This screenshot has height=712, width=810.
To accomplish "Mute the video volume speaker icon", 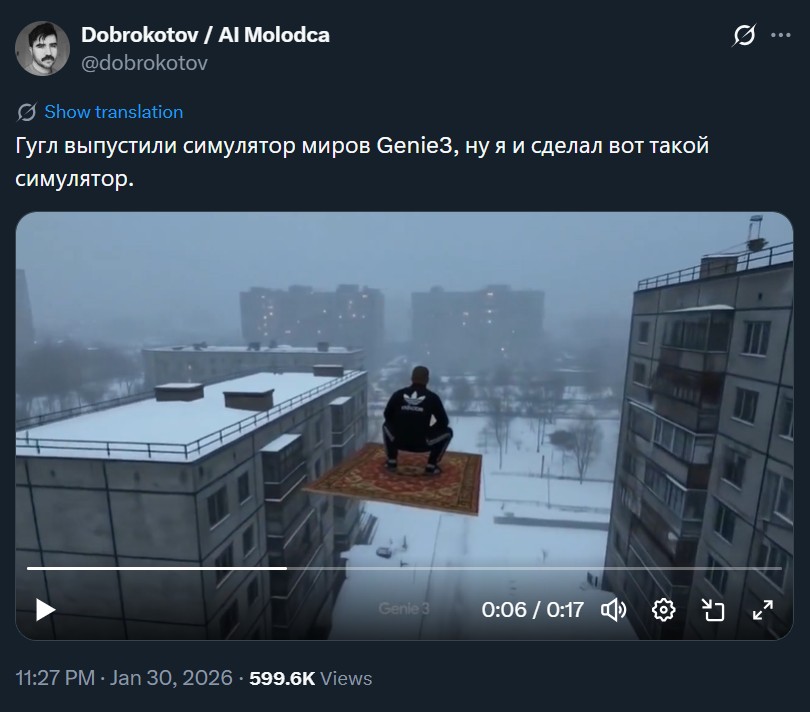I will (614, 610).
